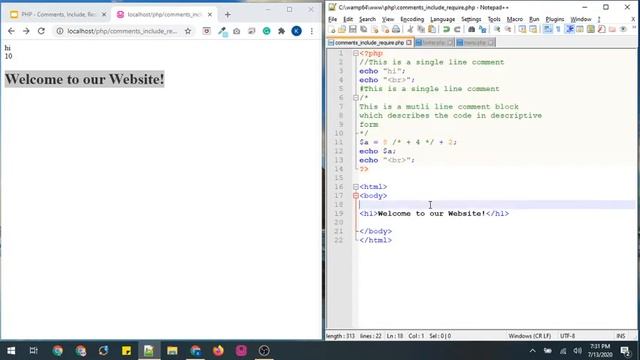
Task: Click the camera screenshot extension icon in Chrome
Action: tap(237, 31)
